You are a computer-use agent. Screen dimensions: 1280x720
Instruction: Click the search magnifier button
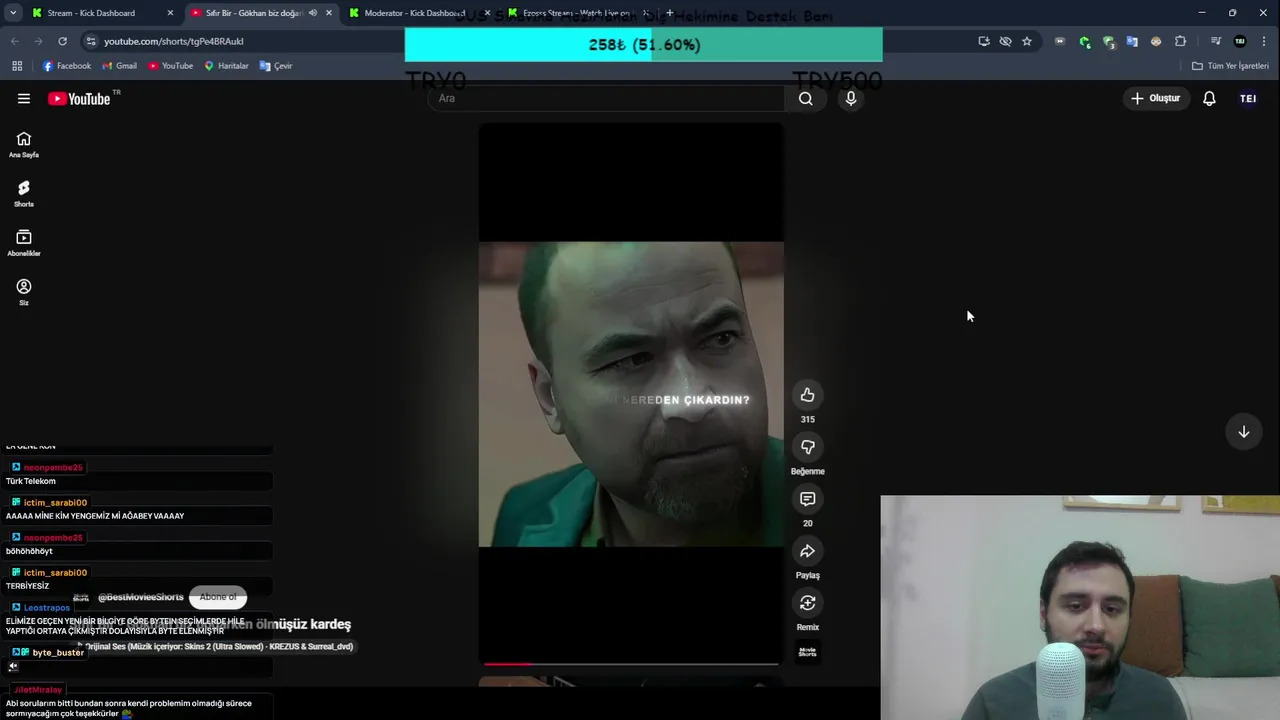click(805, 98)
